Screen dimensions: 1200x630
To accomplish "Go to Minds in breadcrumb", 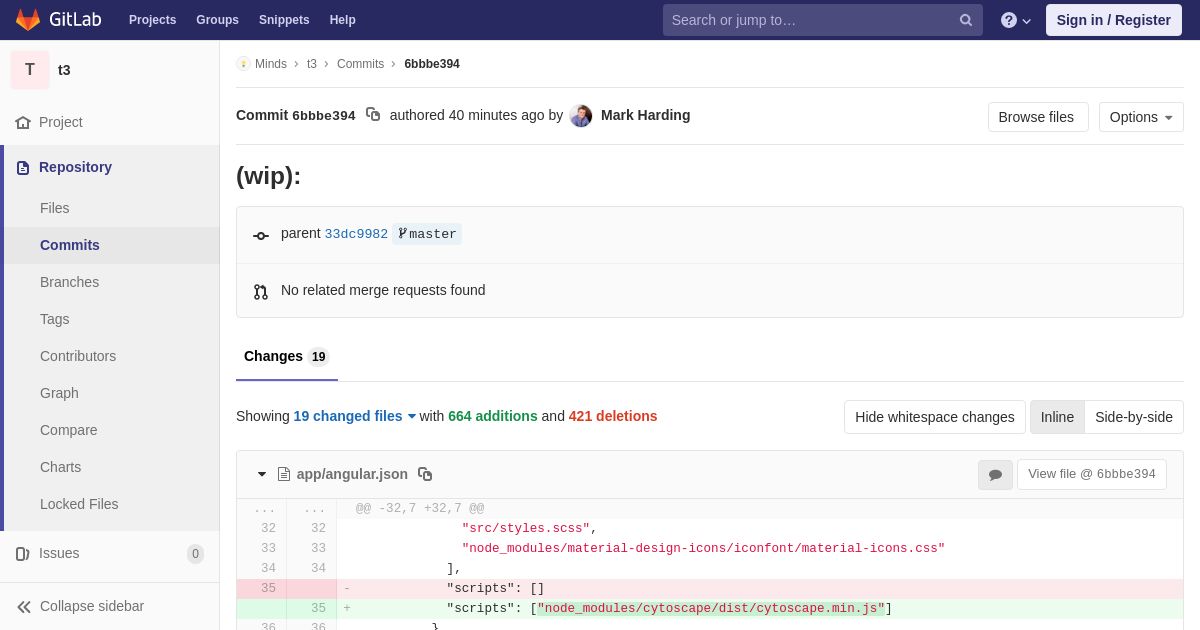I will [270, 64].
